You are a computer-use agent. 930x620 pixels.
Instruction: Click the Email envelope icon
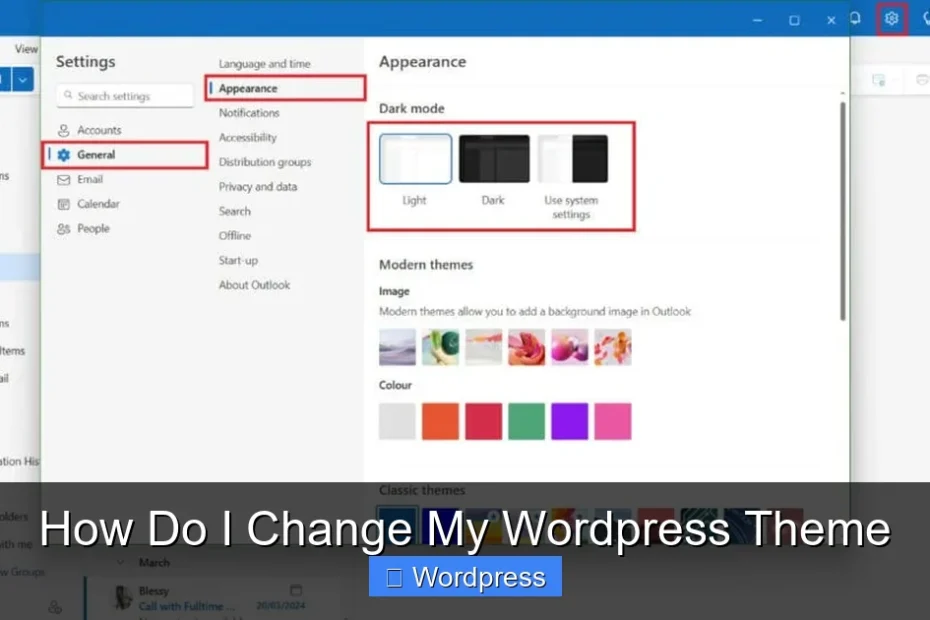pyautogui.click(x=63, y=180)
